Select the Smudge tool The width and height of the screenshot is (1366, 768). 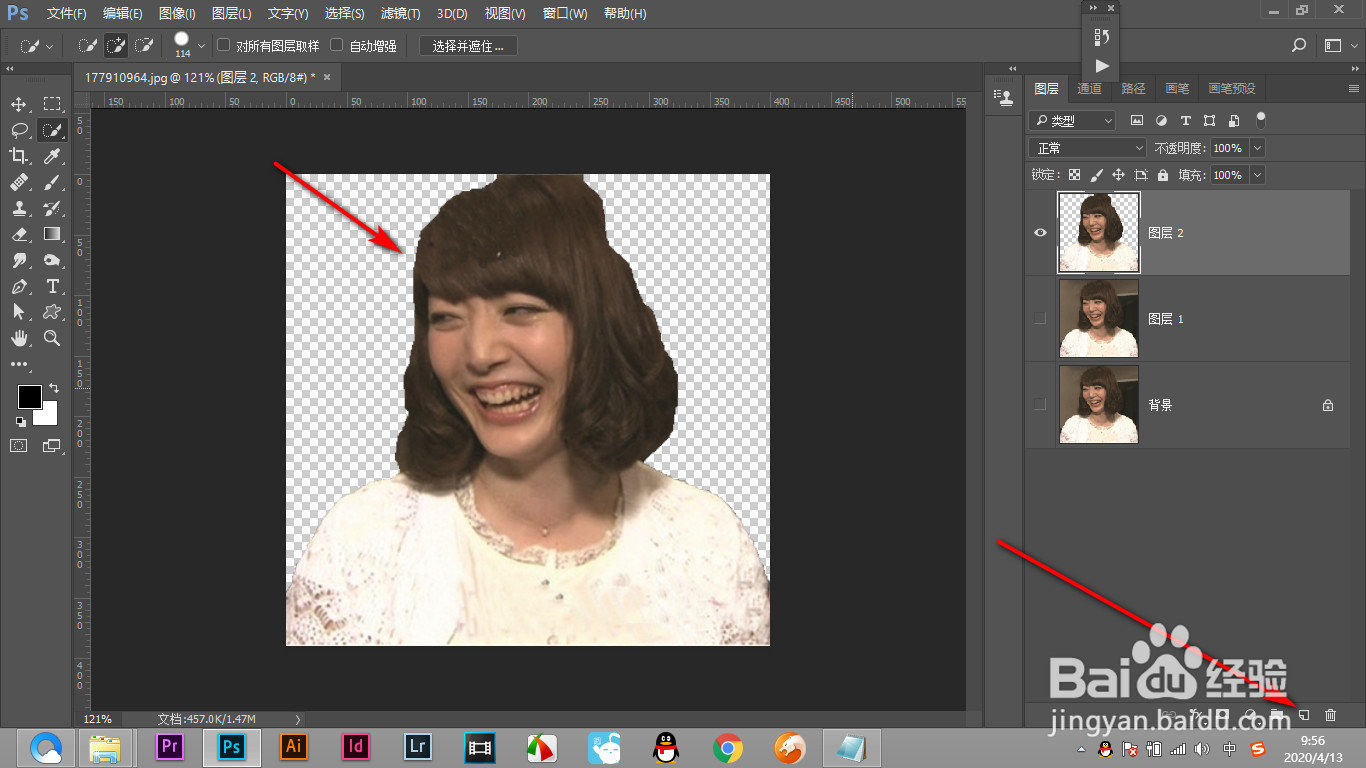click(x=19, y=260)
